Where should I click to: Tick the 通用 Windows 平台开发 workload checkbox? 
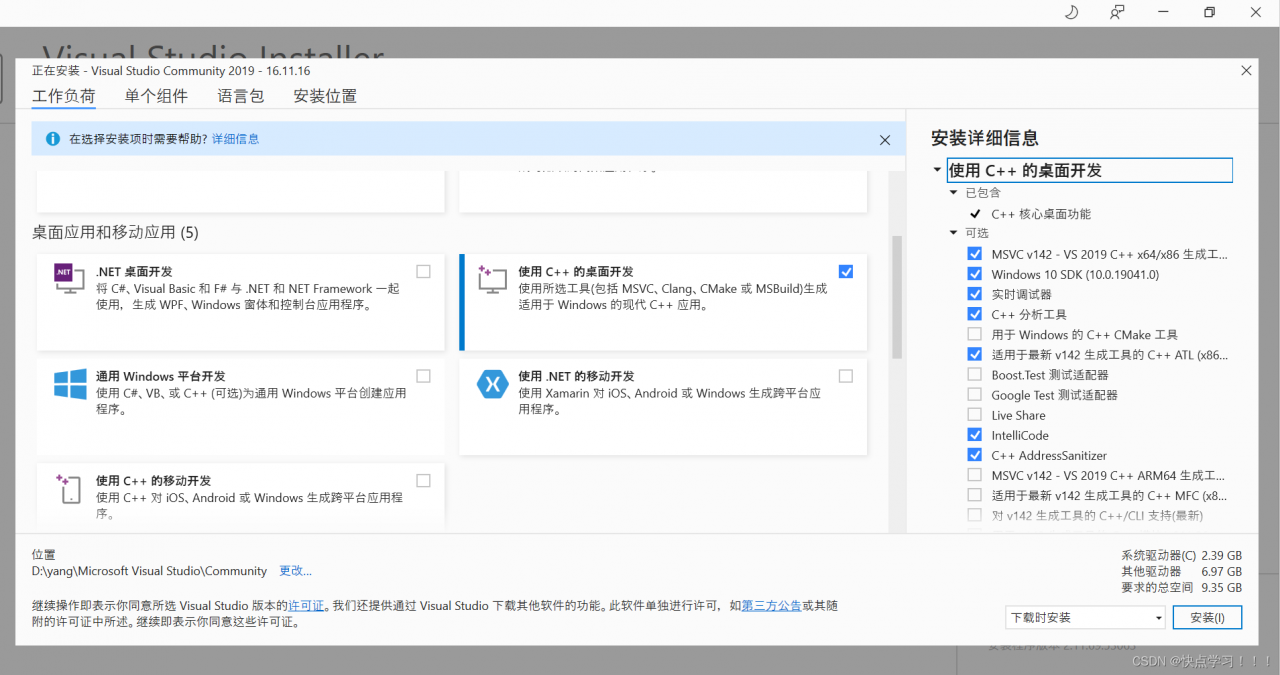424,376
